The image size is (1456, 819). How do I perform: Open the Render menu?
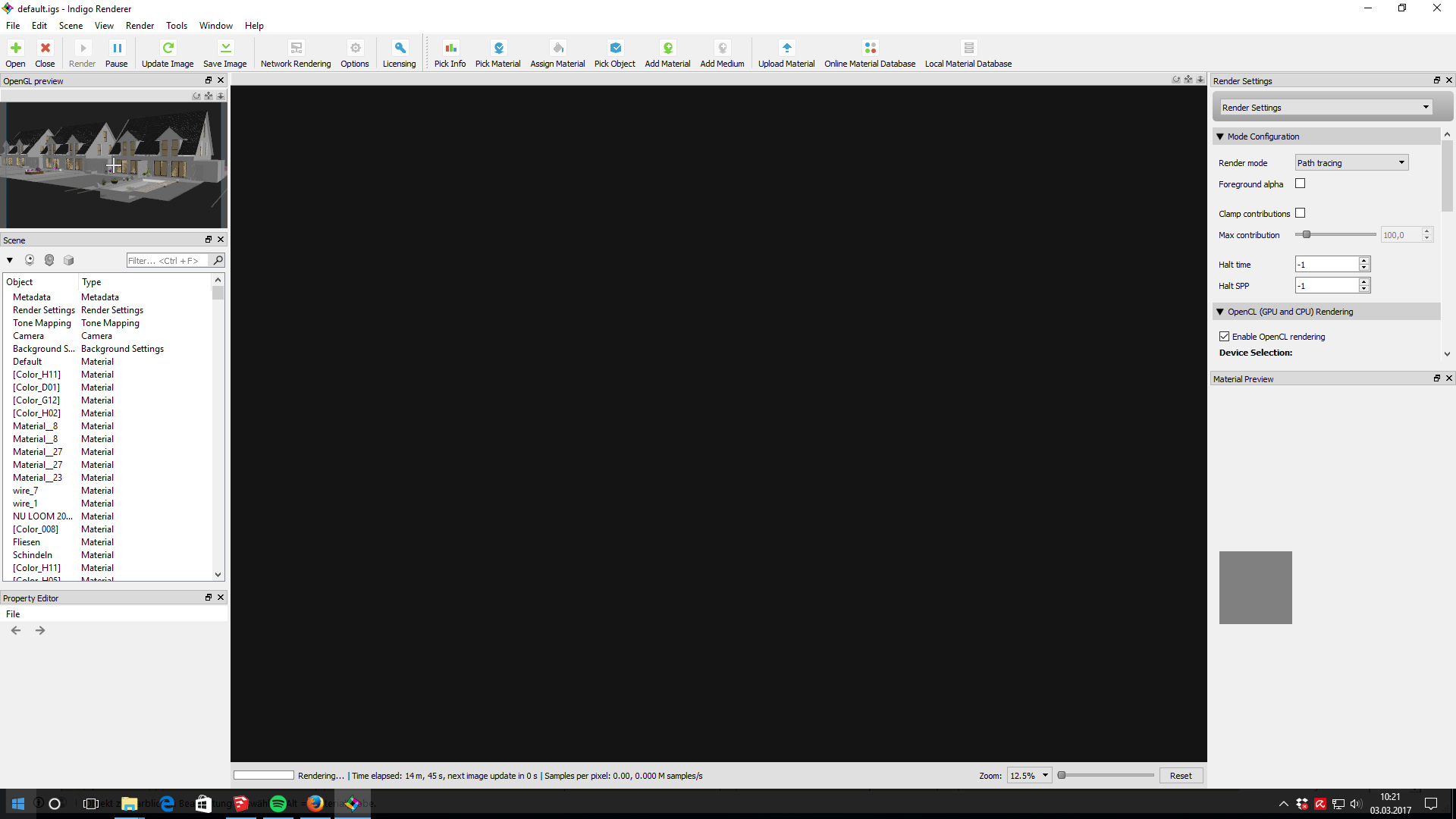pos(140,25)
